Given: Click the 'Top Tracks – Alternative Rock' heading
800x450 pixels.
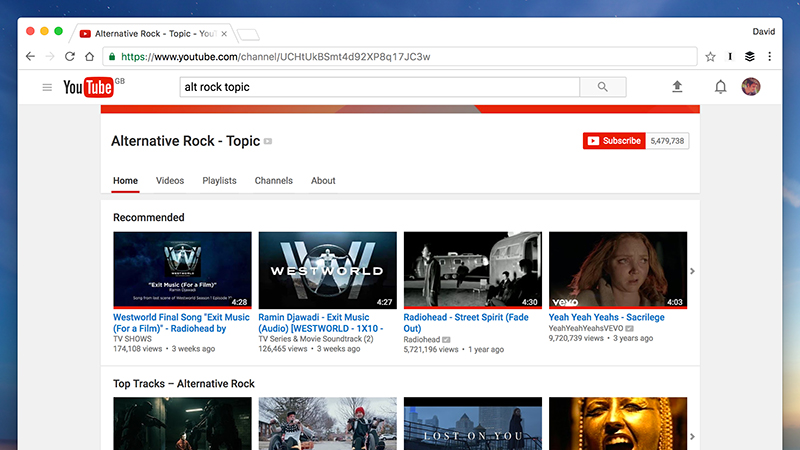Looking at the screenshot, I should click(x=184, y=384).
